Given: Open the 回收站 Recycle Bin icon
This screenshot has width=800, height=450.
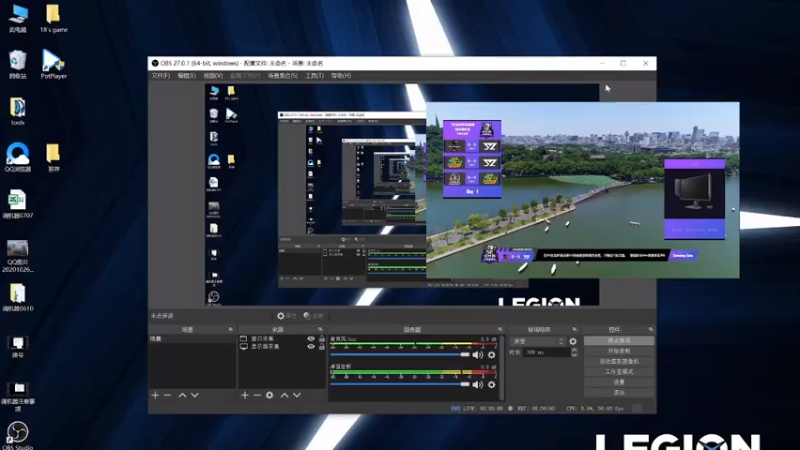Looking at the screenshot, I should pyautogui.click(x=17, y=64).
